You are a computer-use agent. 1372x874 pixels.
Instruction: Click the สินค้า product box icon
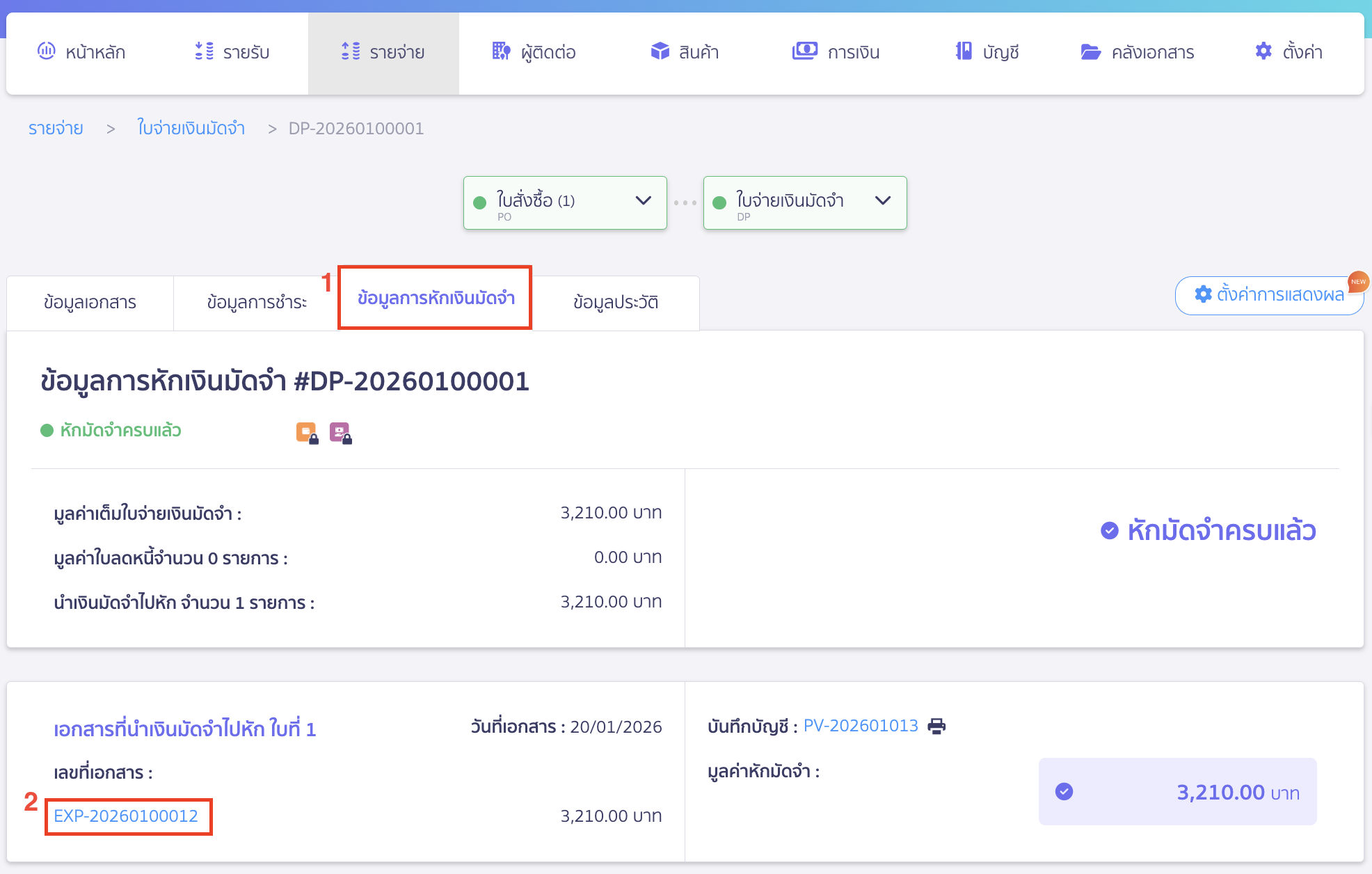(x=660, y=51)
